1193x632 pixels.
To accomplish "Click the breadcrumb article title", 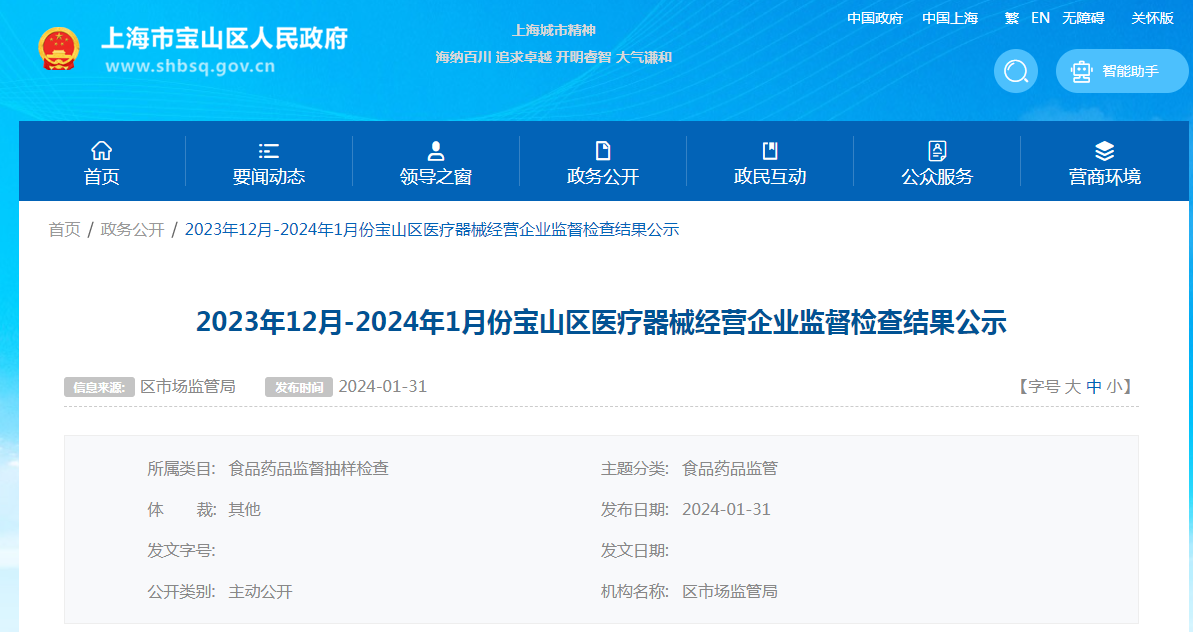I will tap(431, 230).
